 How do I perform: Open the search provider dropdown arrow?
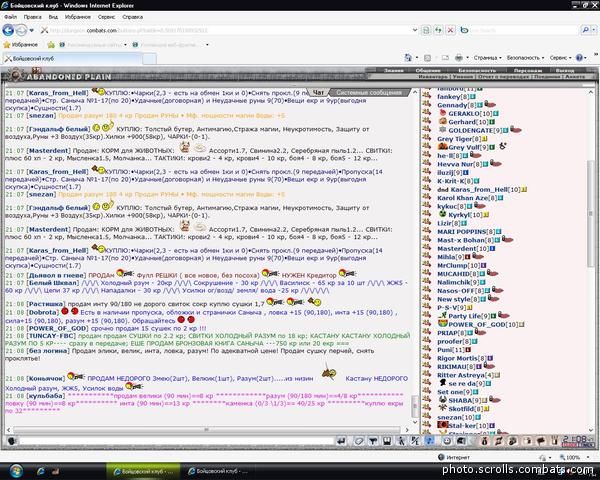[593, 30]
